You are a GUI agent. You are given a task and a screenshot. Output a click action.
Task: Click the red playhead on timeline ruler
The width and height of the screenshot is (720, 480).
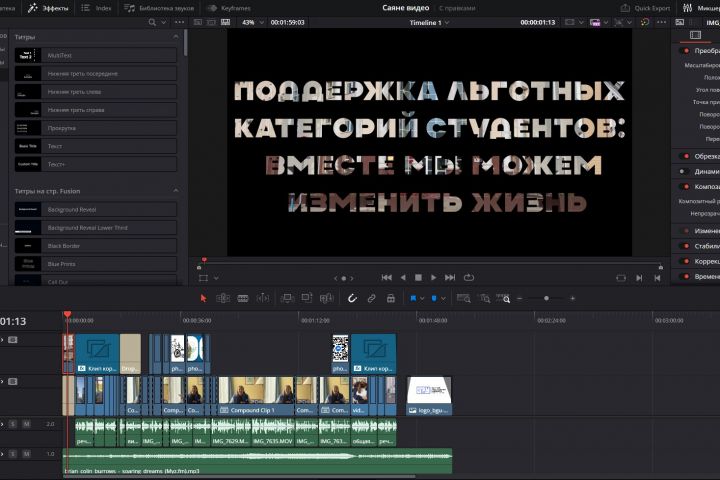pyautogui.click(x=68, y=315)
